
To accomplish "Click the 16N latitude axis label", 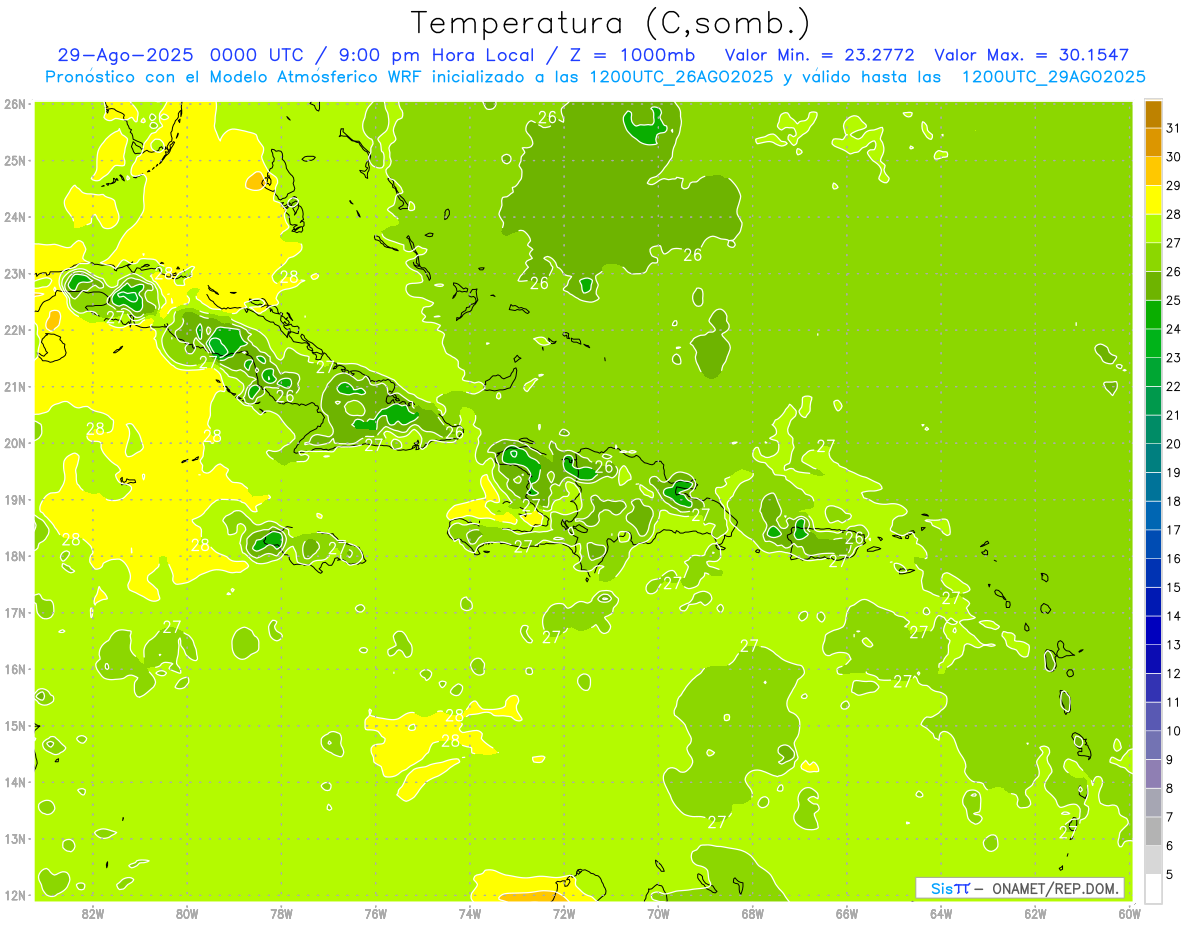I will tap(15, 669).
